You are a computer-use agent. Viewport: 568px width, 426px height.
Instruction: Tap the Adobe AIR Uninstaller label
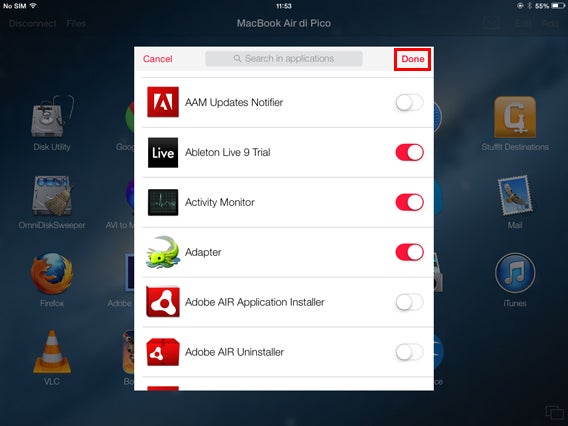coord(234,352)
